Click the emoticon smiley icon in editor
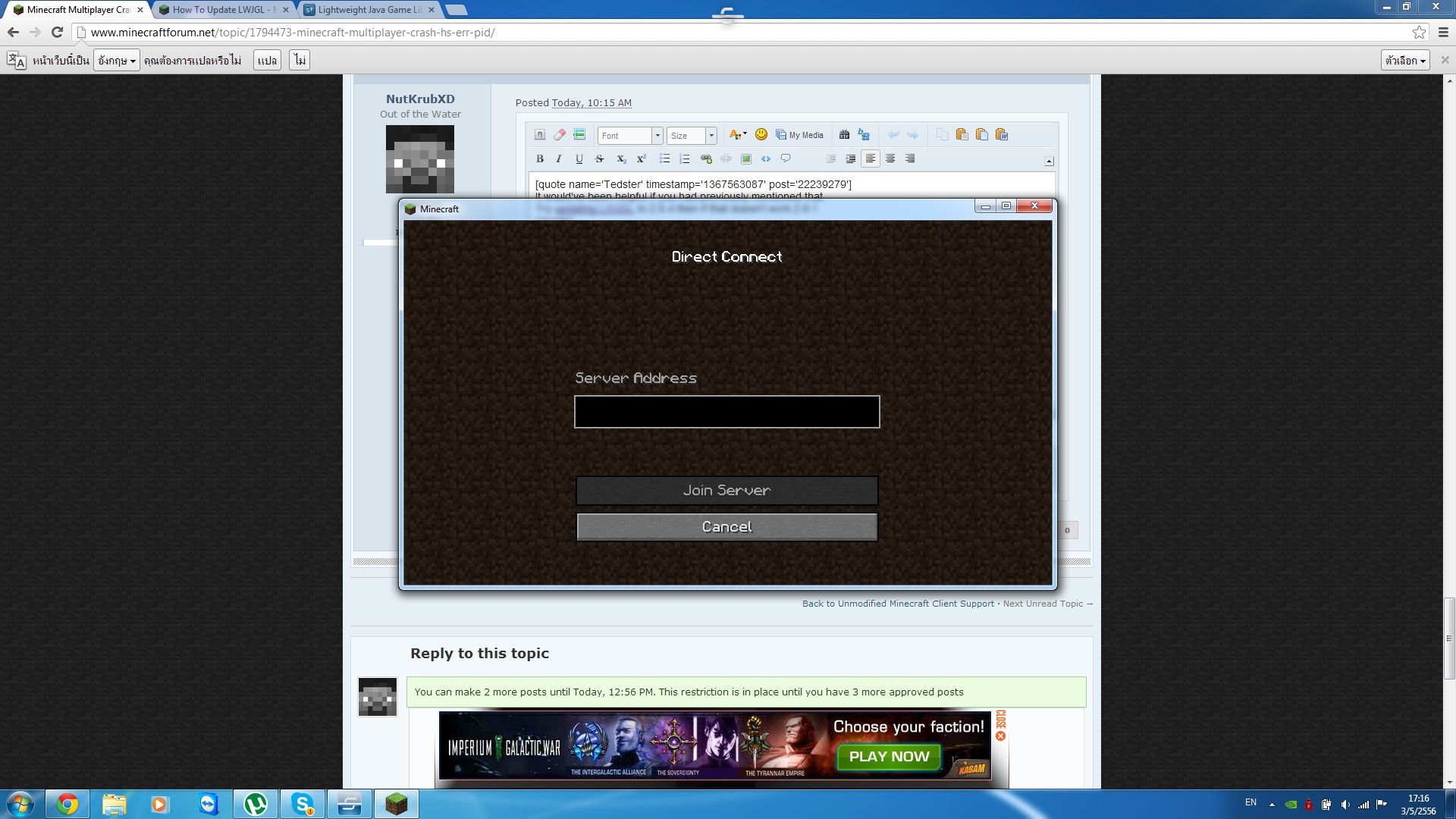Screen dimensions: 1456x819 761,135
